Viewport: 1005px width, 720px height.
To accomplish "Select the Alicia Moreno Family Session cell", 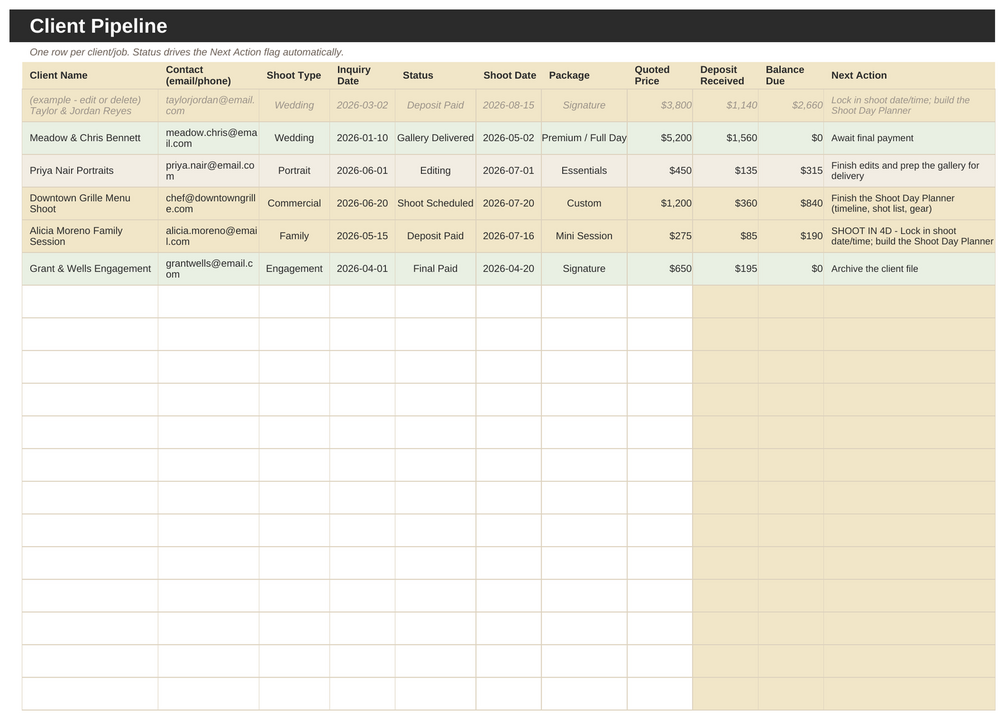I will pos(90,236).
